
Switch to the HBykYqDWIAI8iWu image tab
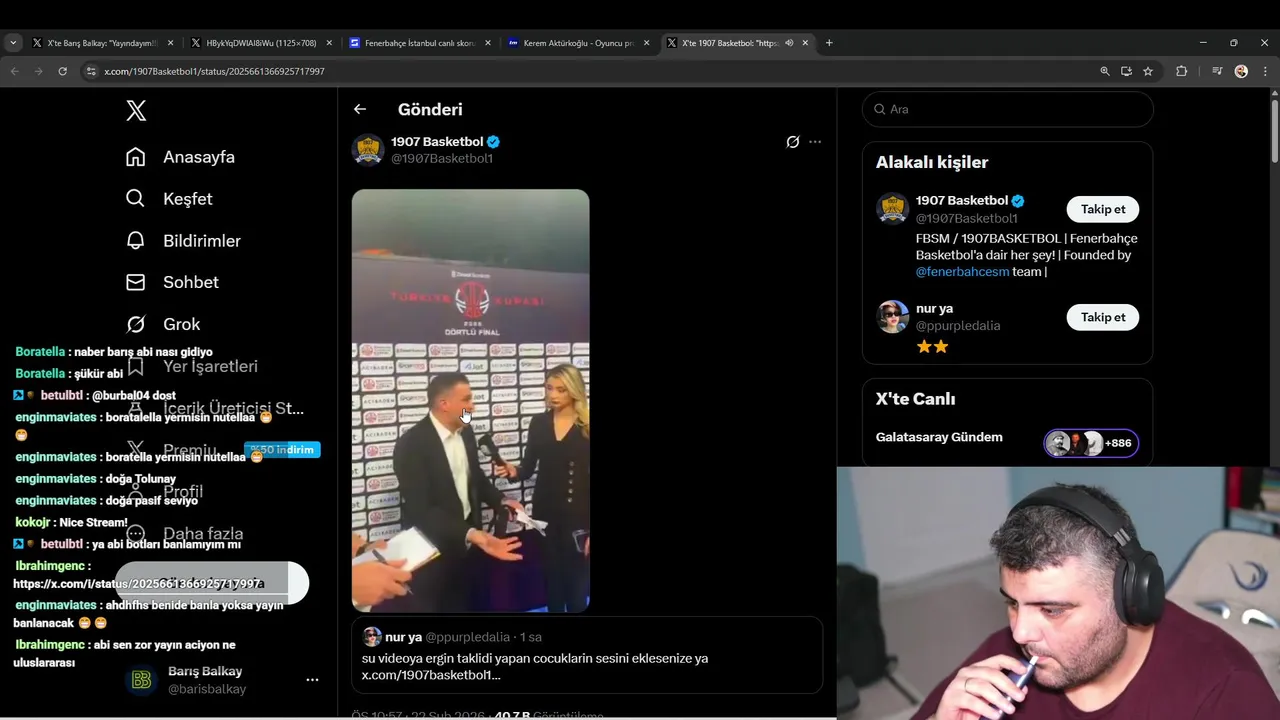point(260,43)
